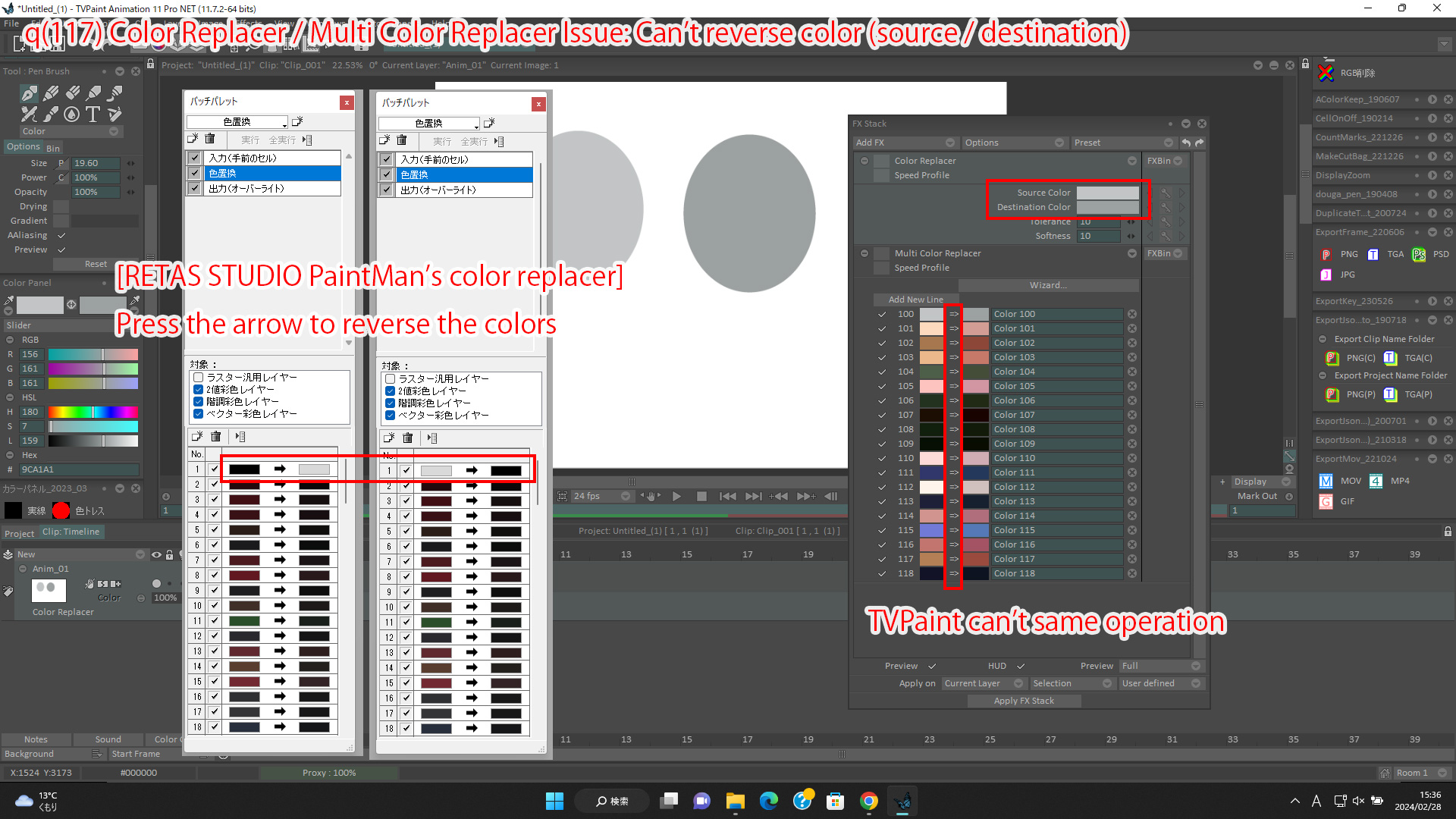Open the FX Stack Preset dropdown
This screenshot has height=819, width=1456.
(x=1123, y=143)
